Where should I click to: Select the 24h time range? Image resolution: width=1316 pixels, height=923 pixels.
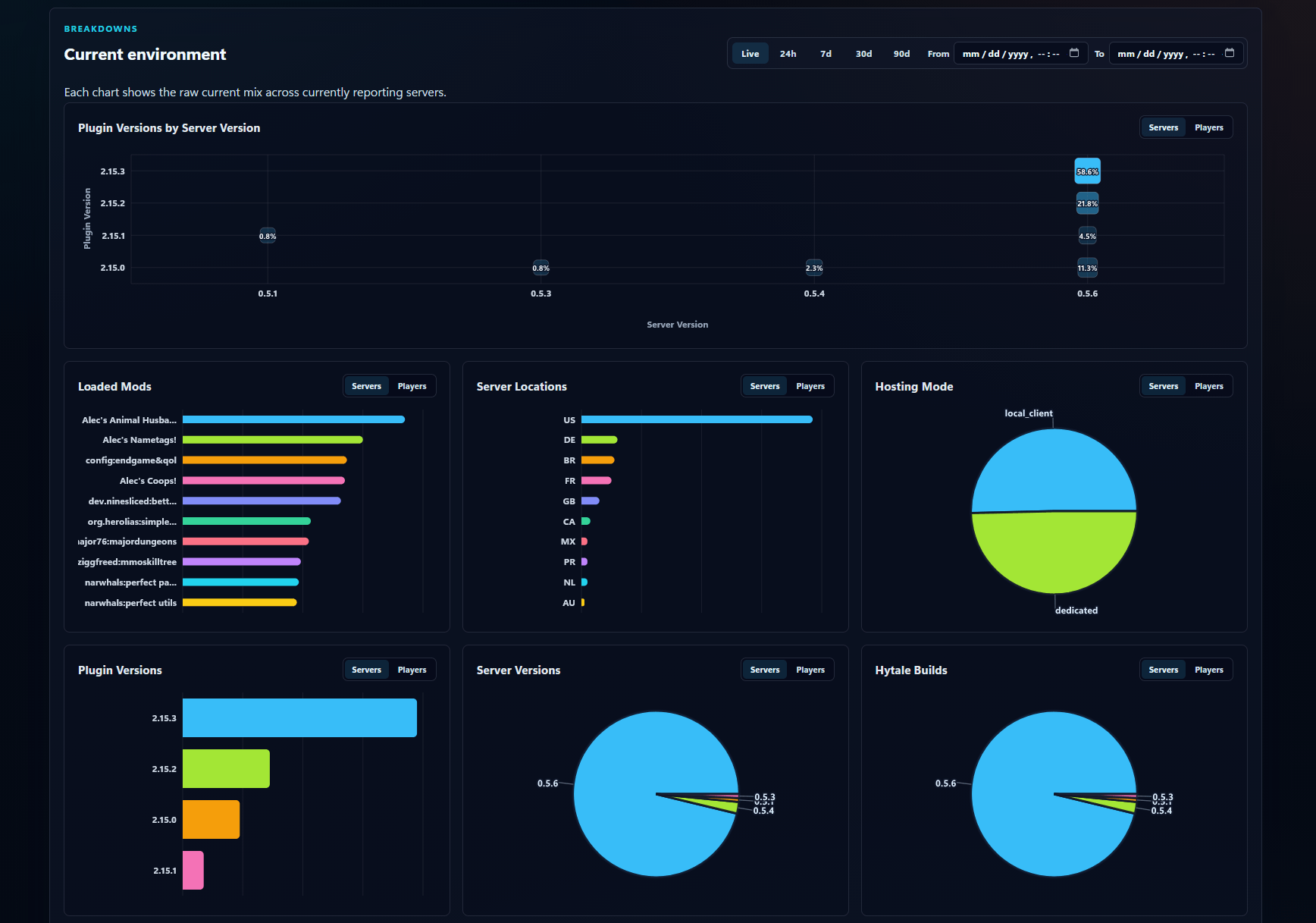coord(788,54)
